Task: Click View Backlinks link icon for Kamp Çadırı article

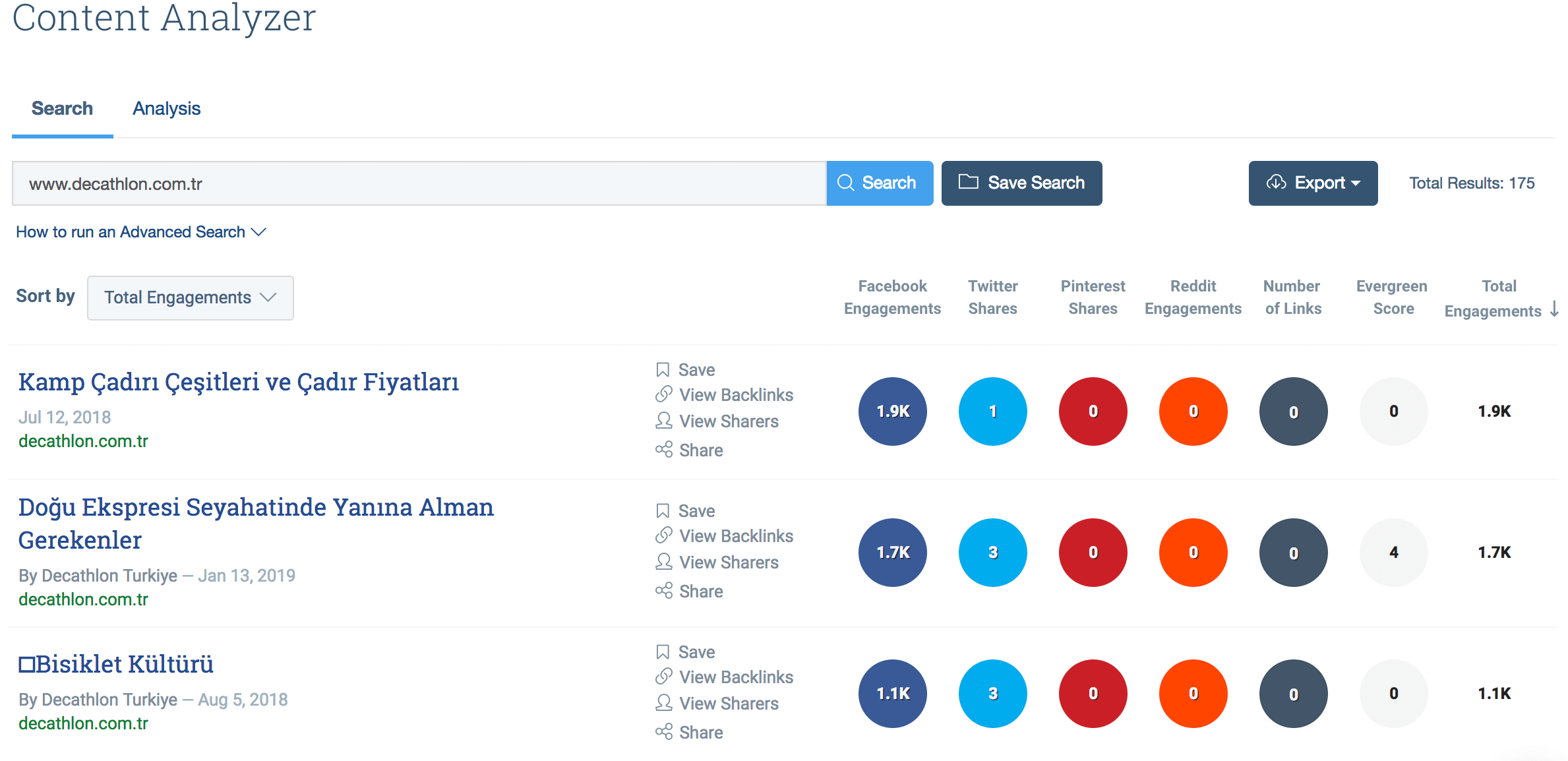Action: (x=663, y=394)
